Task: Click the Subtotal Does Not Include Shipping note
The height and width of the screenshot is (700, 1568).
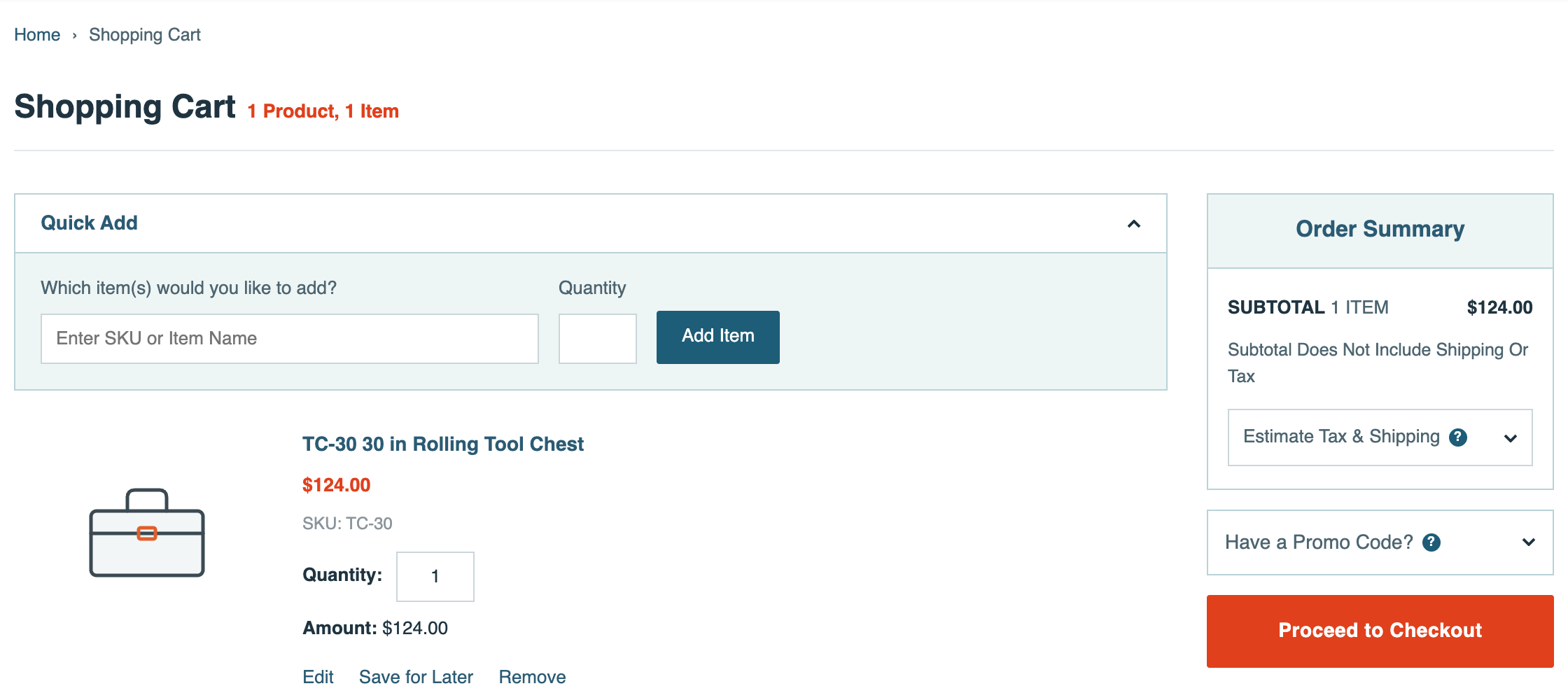Action: 1378,363
